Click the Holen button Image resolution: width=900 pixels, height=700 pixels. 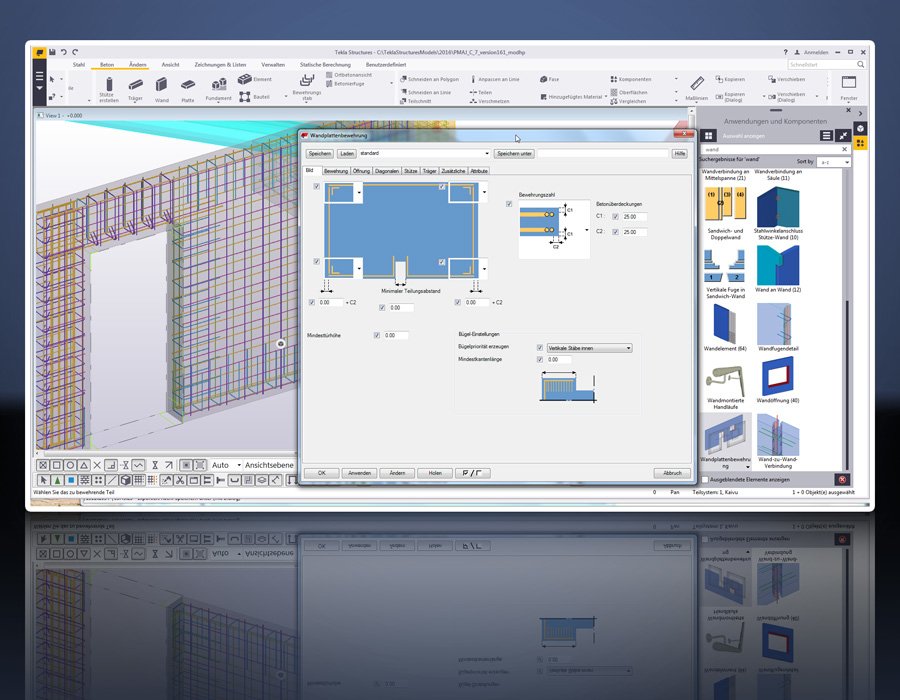point(435,473)
